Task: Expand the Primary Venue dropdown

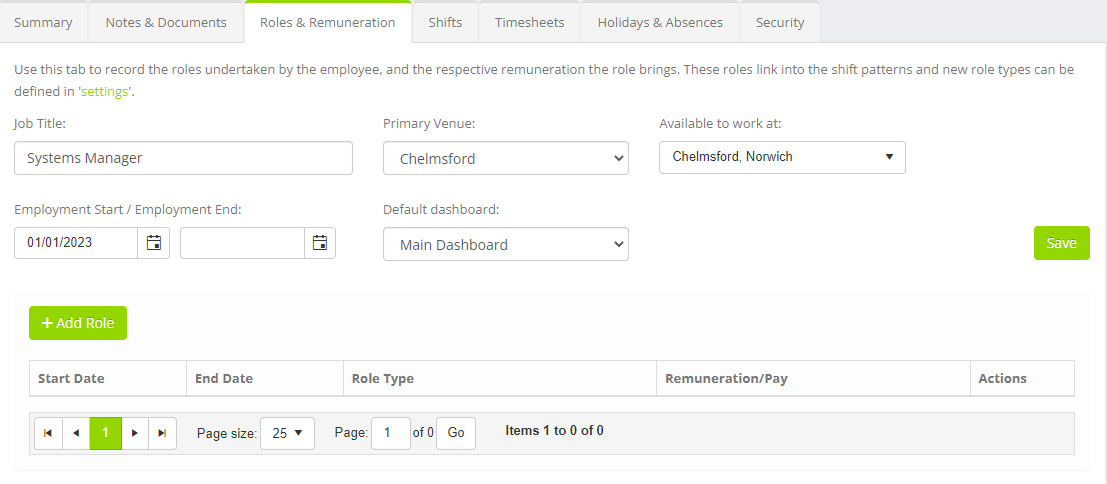Action: pyautogui.click(x=505, y=158)
